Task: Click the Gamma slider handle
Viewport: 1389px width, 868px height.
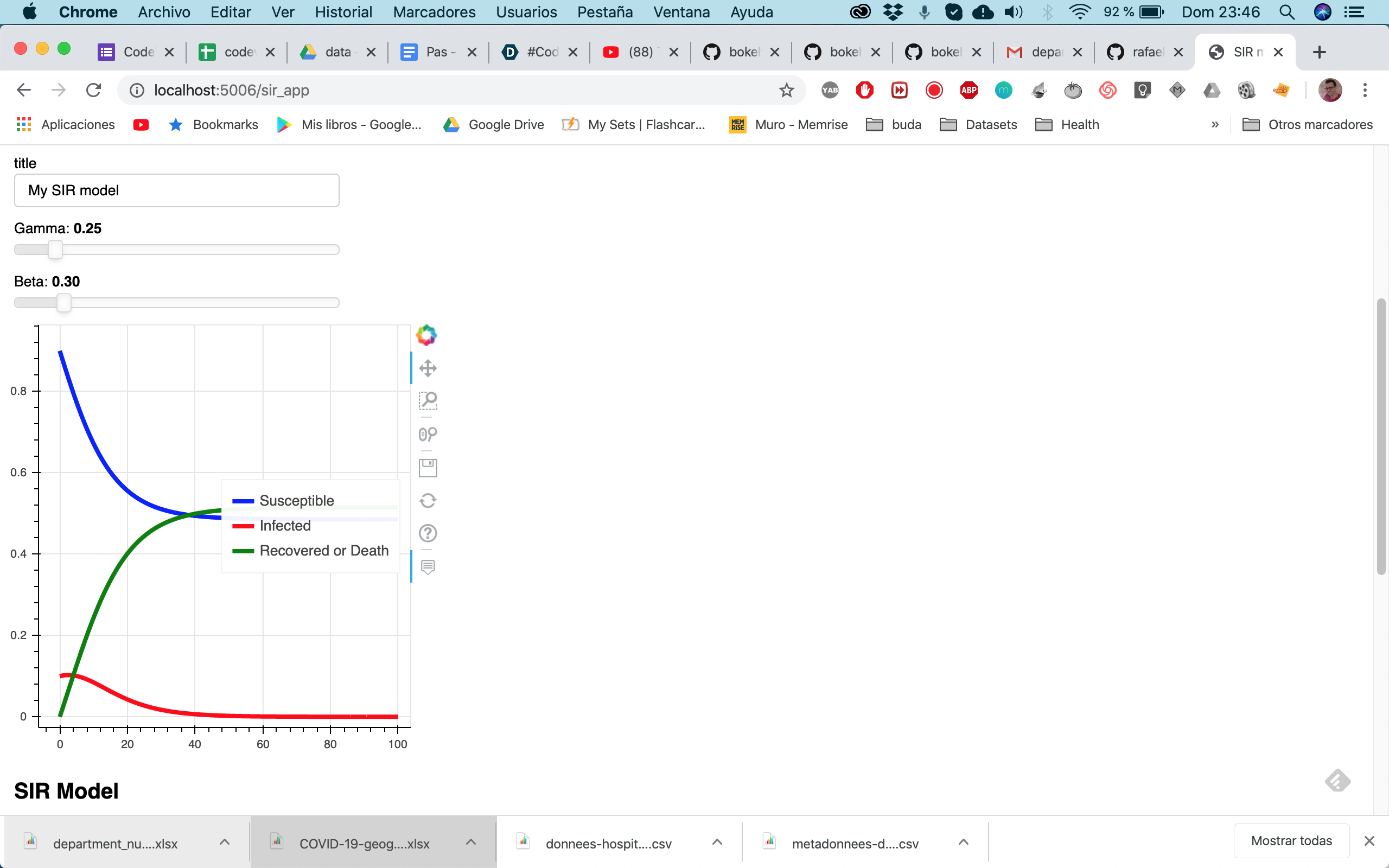Action: [x=55, y=250]
